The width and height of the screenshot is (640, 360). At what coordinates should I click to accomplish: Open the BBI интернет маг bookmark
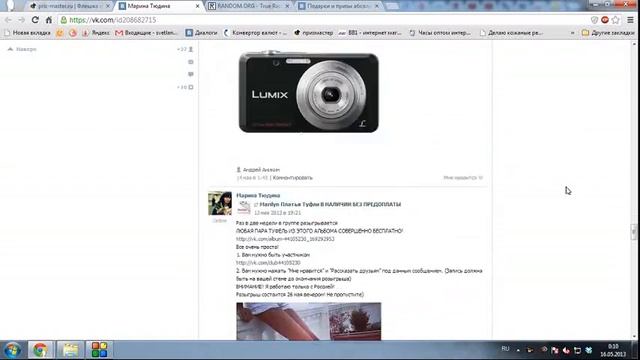[x=370, y=33]
